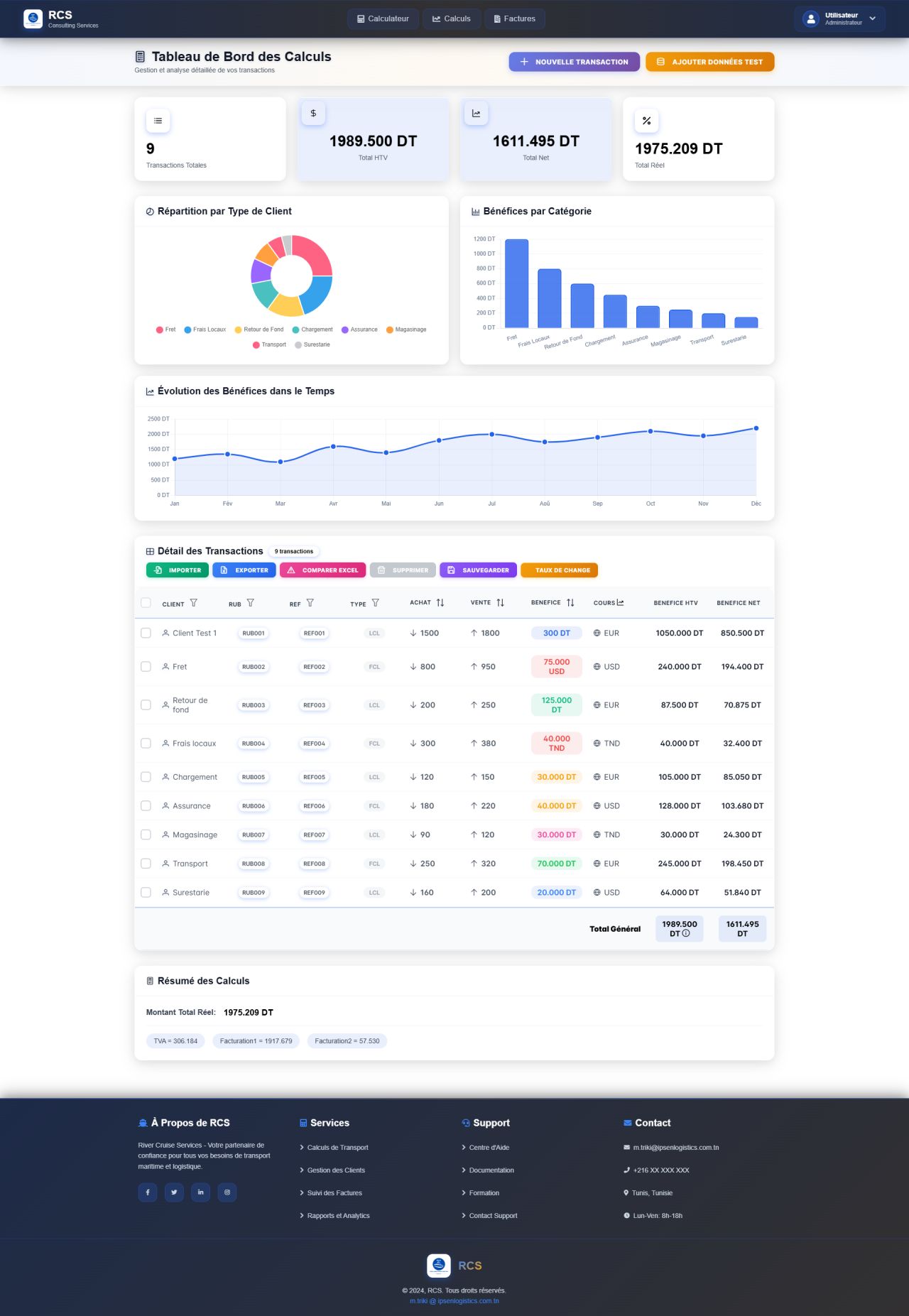The height and width of the screenshot is (1316, 909).
Task: Click the list icon on Transactions Totales card
Action: click(158, 121)
